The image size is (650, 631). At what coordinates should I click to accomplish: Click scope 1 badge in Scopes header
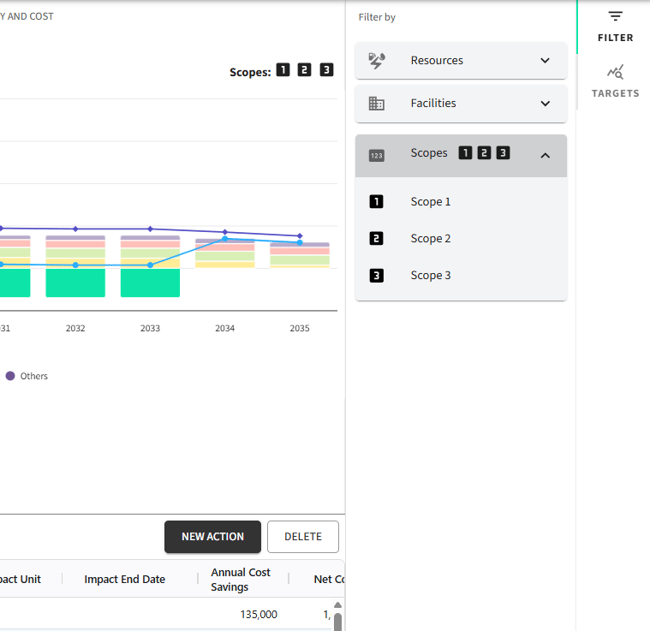[x=465, y=153]
